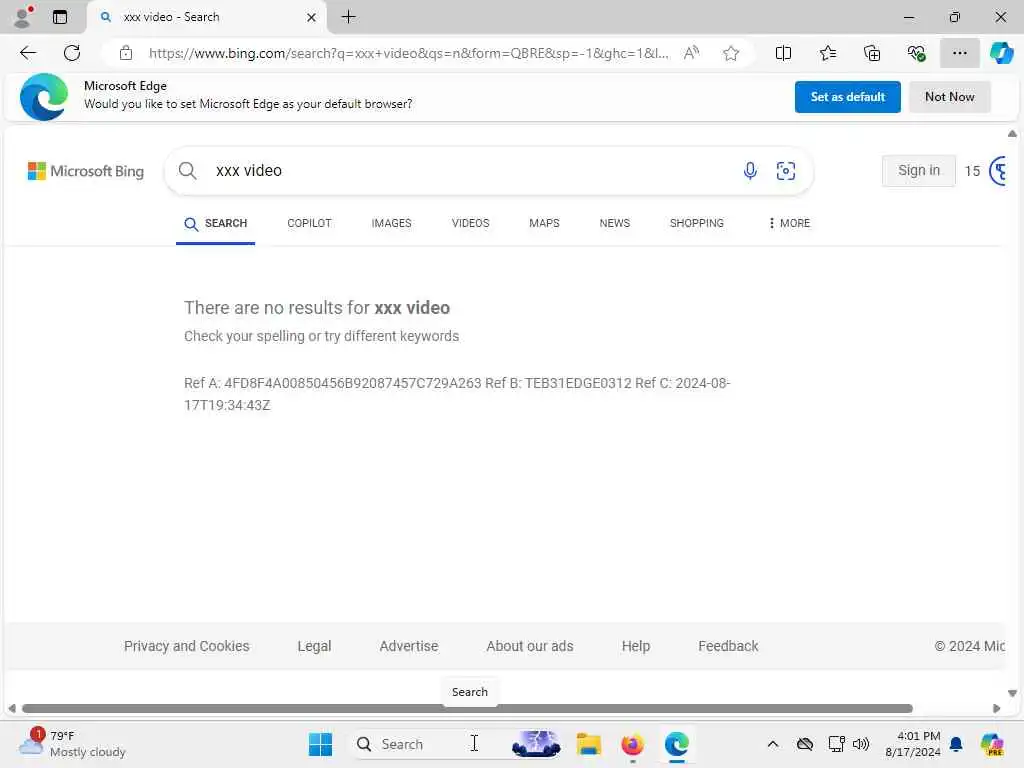Open Settings and more menu
Screen dimensions: 1024x768
point(959,53)
